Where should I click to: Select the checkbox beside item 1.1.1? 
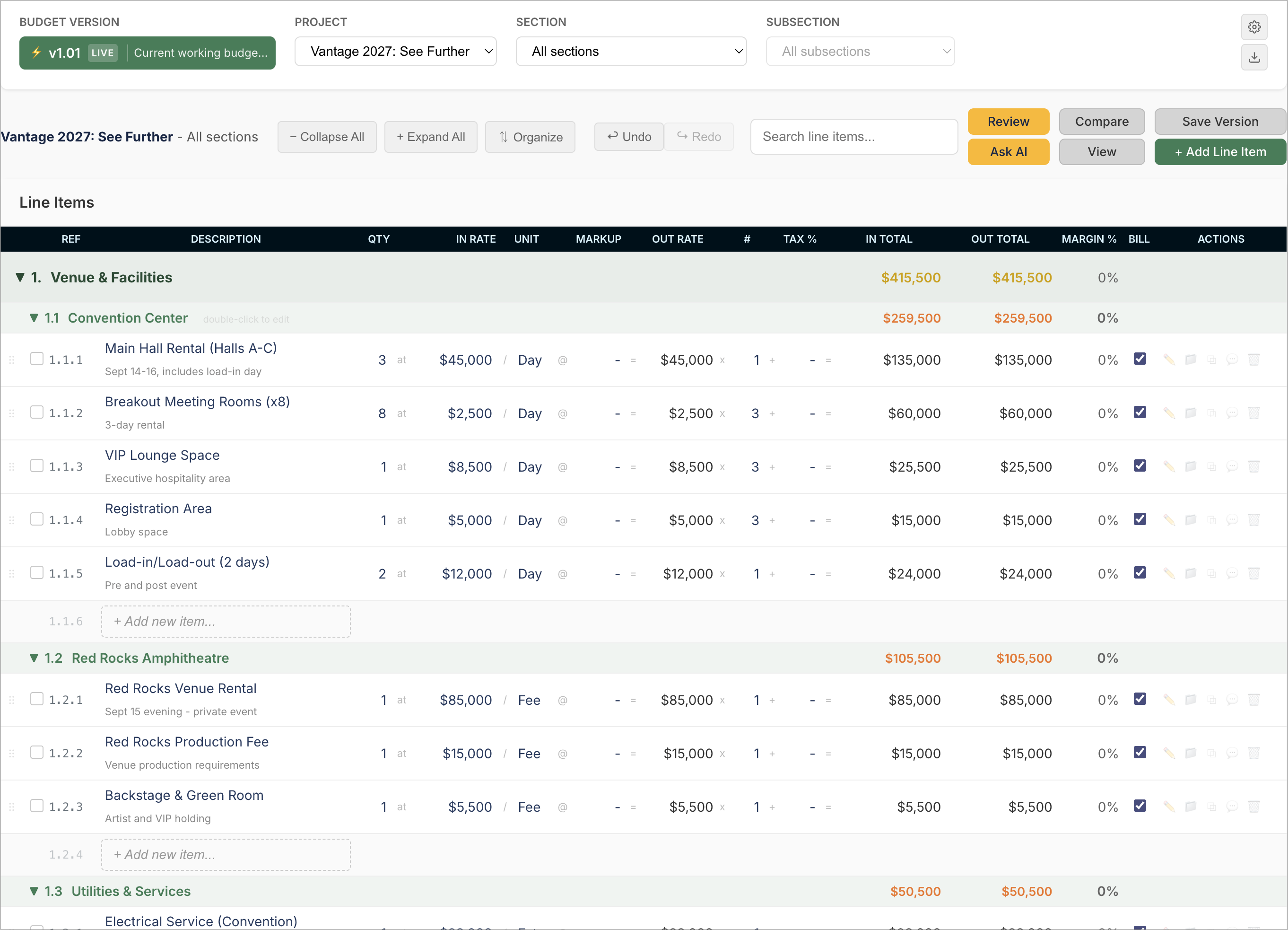coord(37,359)
